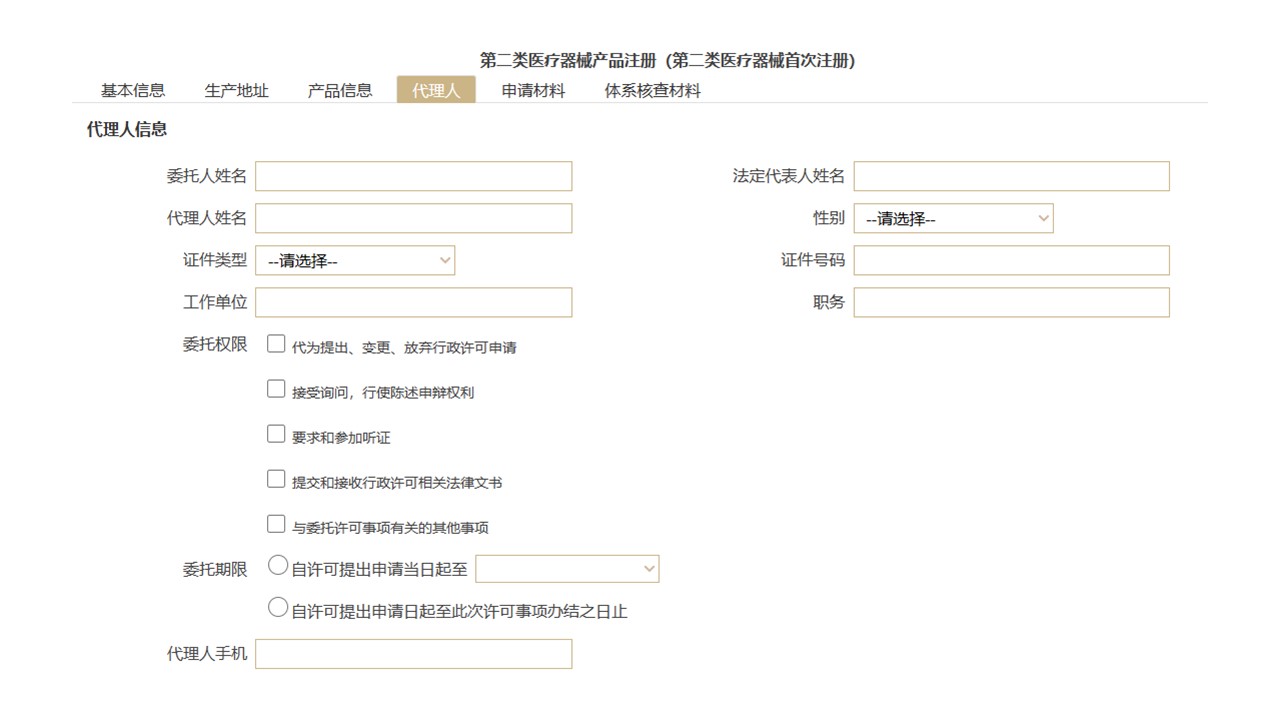Viewport: 1280px width, 720px height.
Task: Open the 生产地址 tab
Action: [x=236, y=90]
